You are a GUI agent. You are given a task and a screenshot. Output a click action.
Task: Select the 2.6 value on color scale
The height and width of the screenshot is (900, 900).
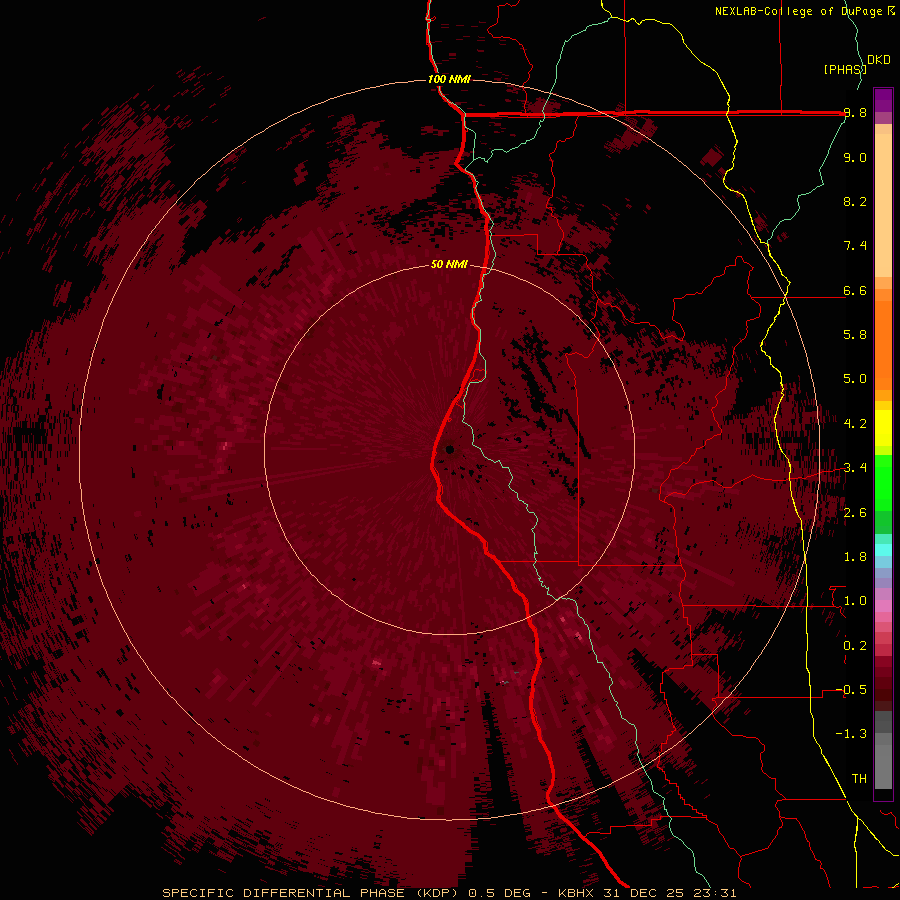[x=855, y=513]
